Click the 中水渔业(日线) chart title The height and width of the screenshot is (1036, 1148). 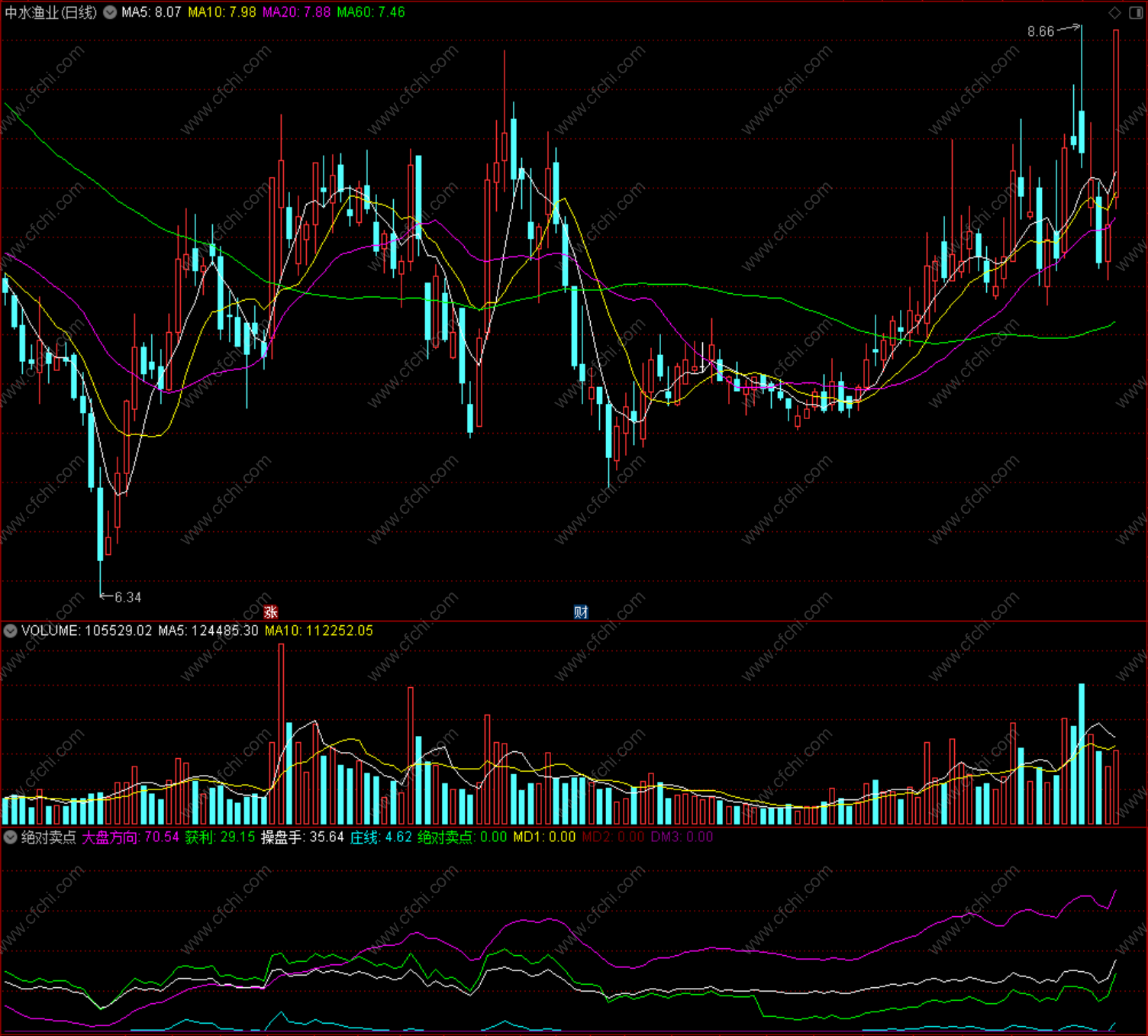click(x=51, y=12)
